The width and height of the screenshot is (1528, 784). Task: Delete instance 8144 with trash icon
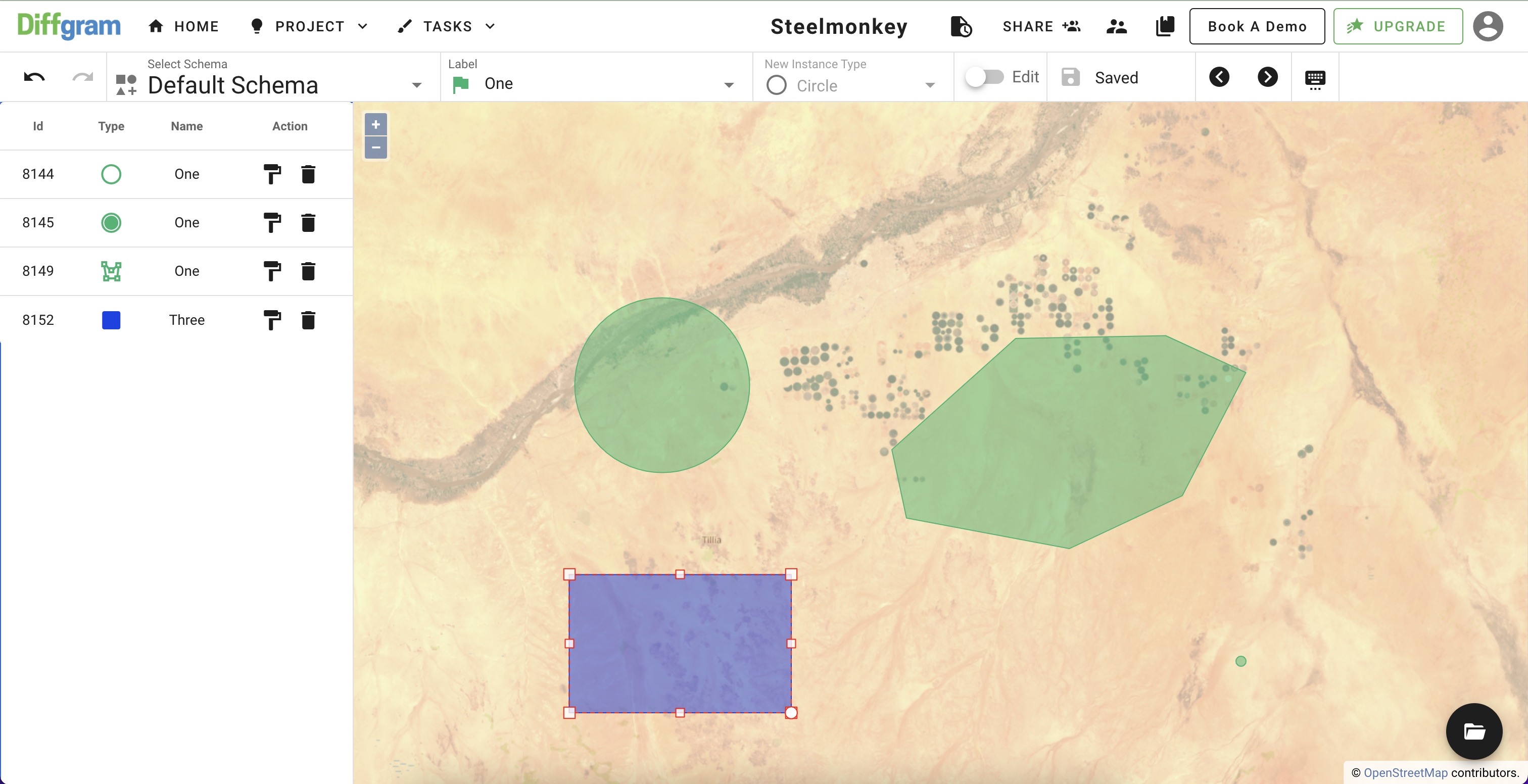coord(308,174)
